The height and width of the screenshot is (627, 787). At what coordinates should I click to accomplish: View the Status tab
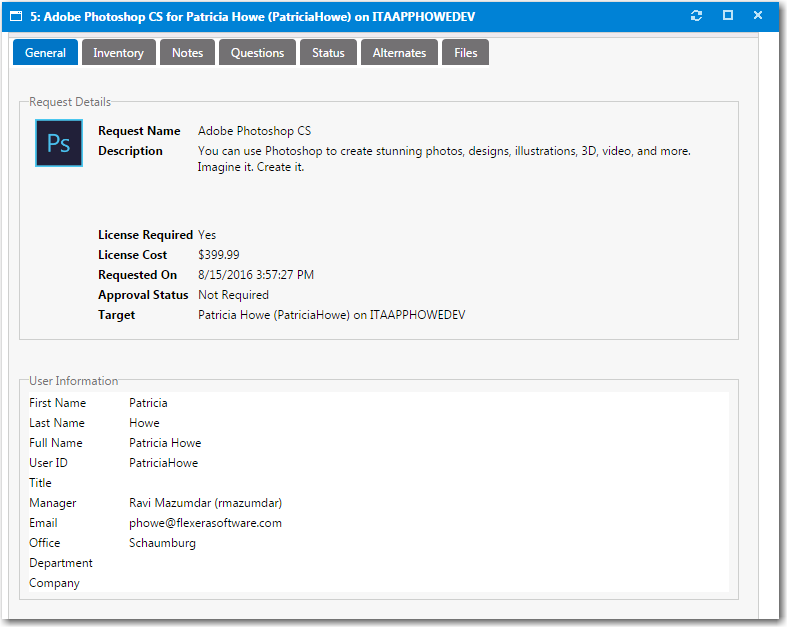(328, 53)
